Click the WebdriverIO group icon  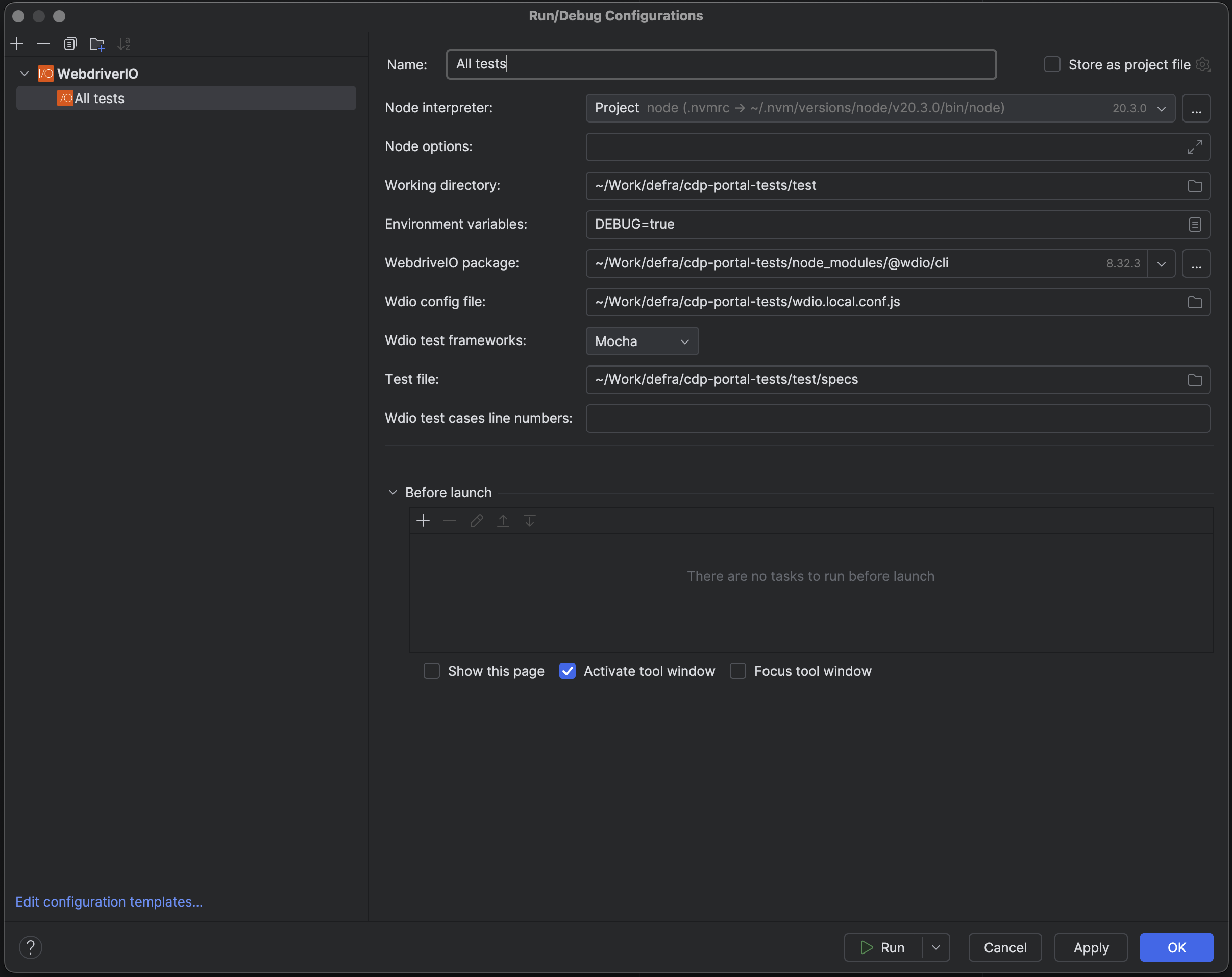tap(46, 73)
